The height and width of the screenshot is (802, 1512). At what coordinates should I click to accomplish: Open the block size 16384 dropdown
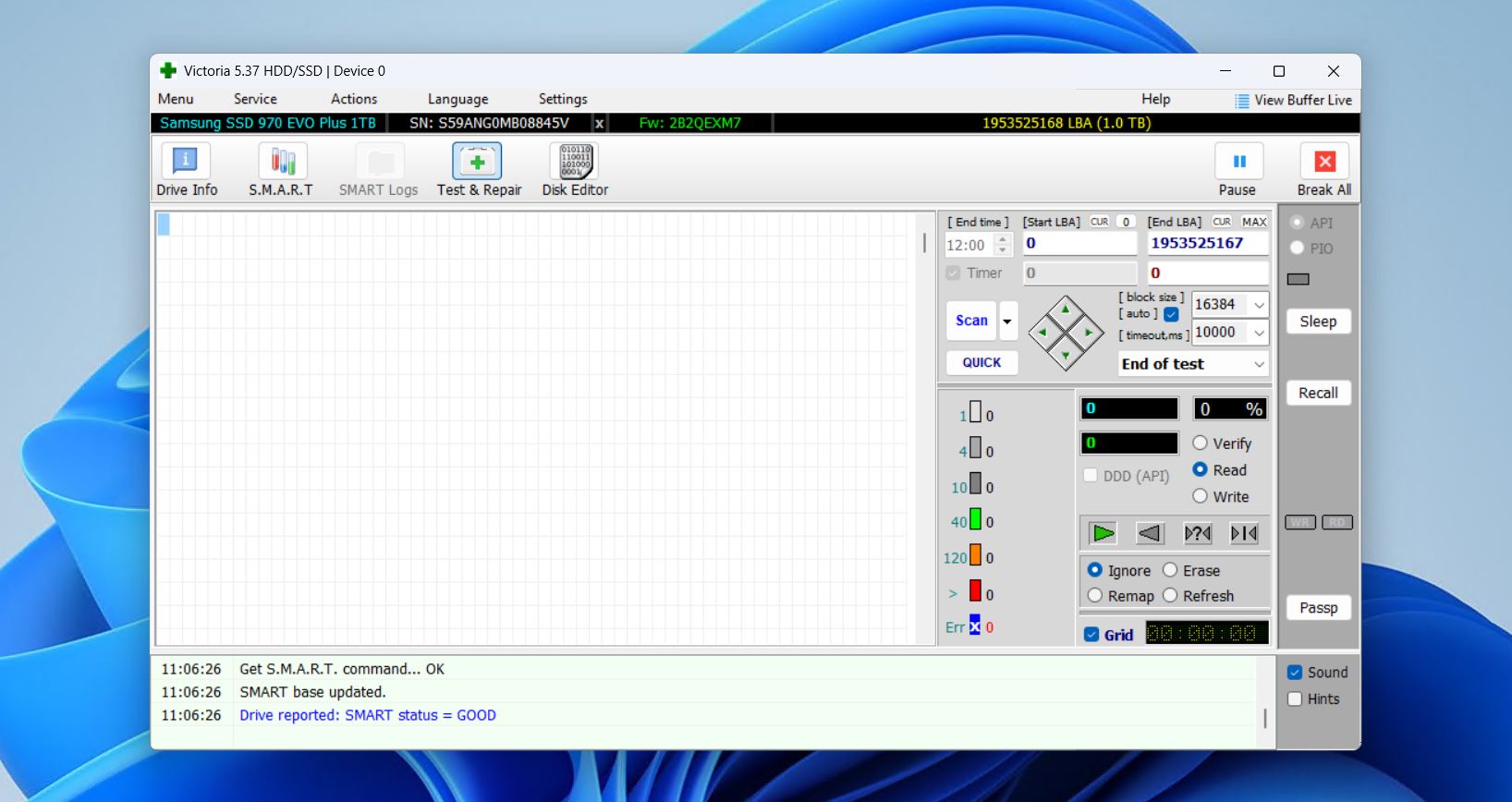click(1259, 305)
